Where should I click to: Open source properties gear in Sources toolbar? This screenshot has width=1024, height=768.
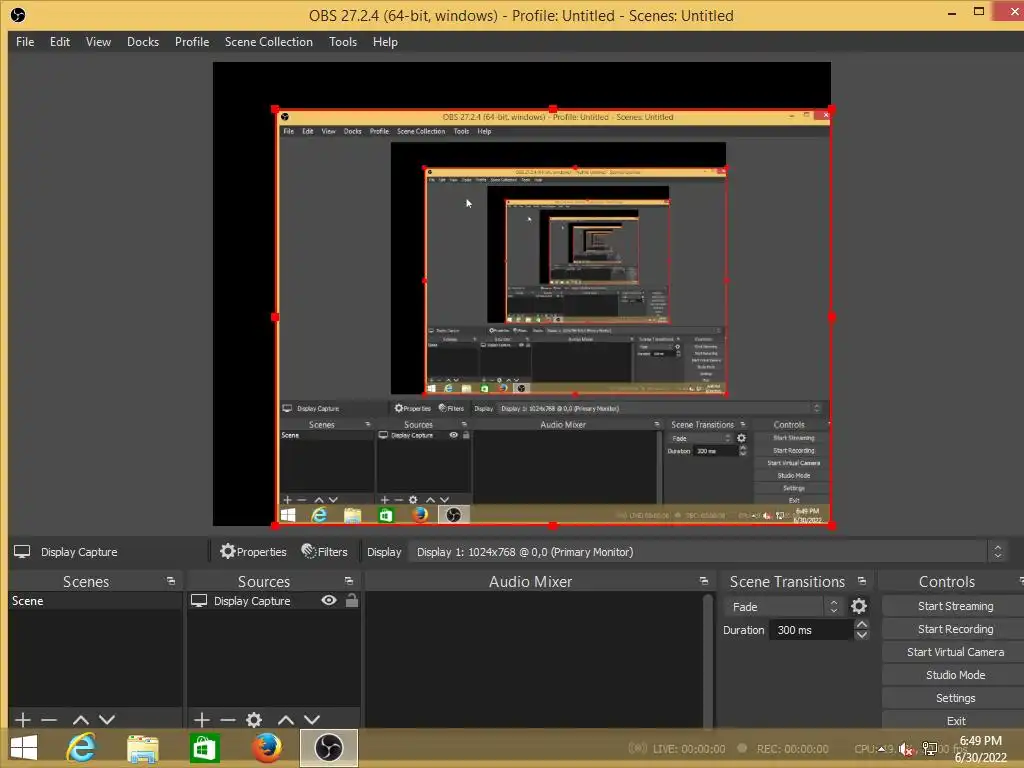click(x=254, y=720)
